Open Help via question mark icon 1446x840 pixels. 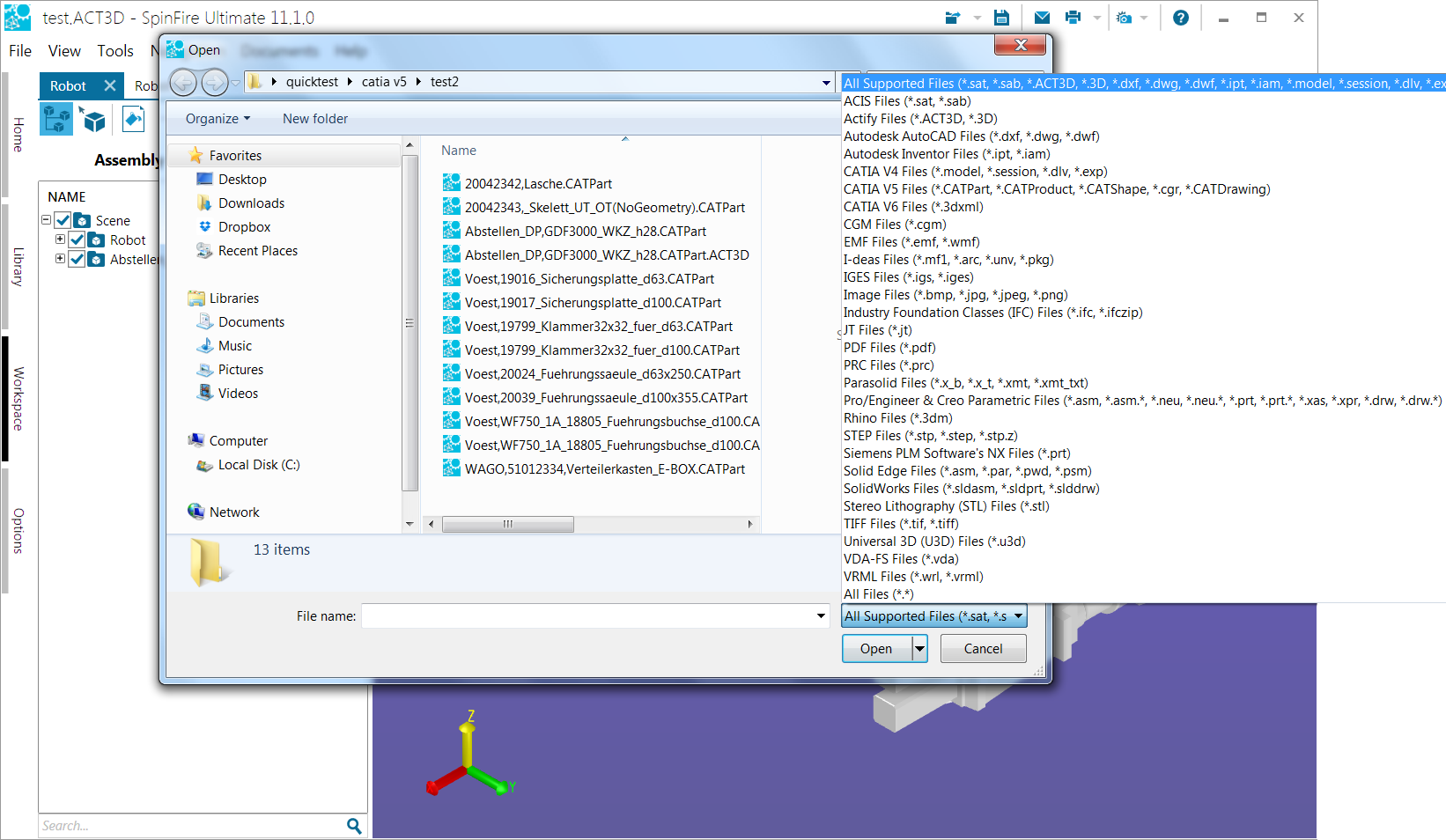click(1181, 18)
